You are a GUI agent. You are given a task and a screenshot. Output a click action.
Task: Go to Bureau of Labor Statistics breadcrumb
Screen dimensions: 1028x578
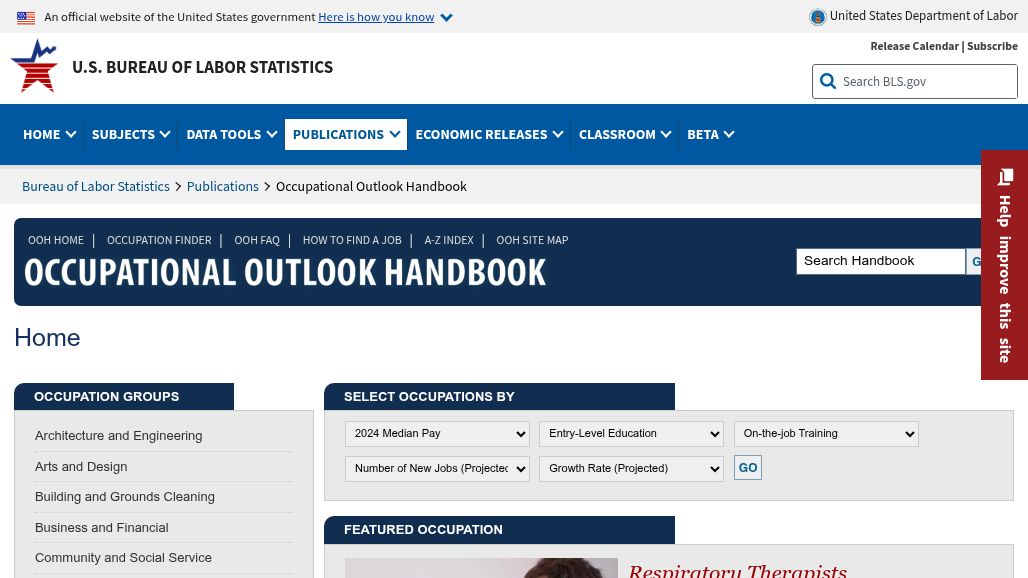point(96,186)
